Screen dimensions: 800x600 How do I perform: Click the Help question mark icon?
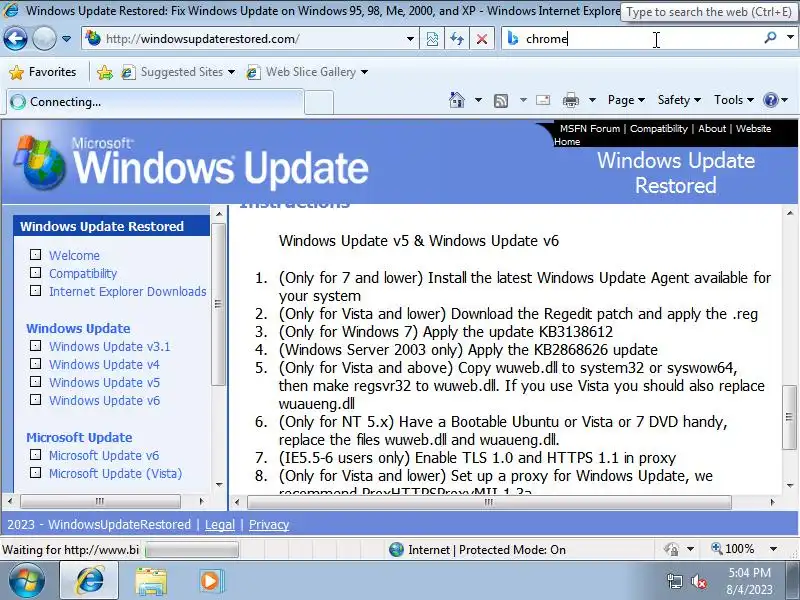pyautogui.click(x=770, y=100)
